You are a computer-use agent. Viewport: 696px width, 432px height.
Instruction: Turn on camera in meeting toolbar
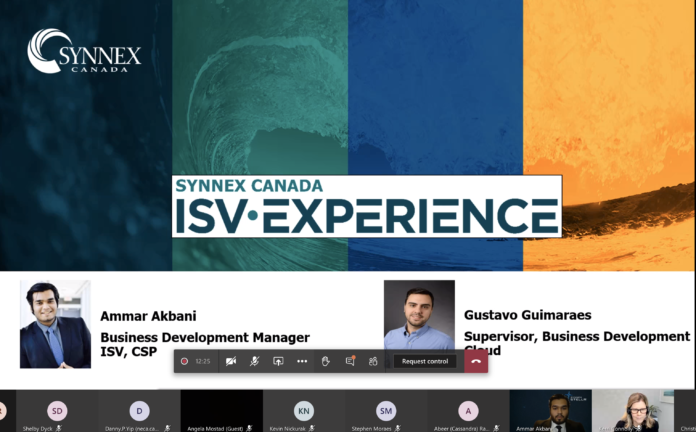pos(231,361)
